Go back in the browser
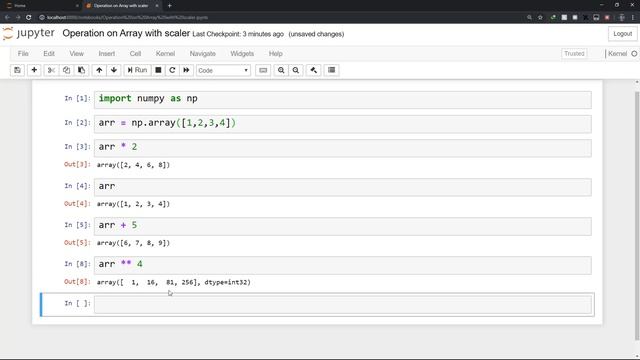Viewport: 640px width, 360px height. tap(7, 18)
